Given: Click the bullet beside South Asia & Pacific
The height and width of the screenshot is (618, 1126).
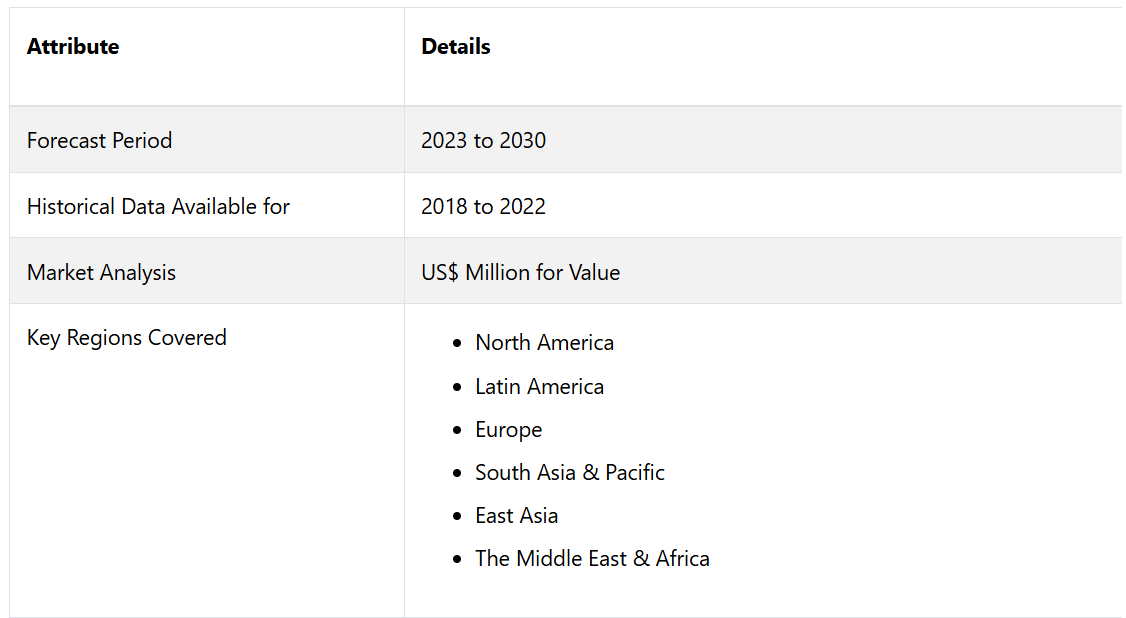Looking at the screenshot, I should (457, 474).
